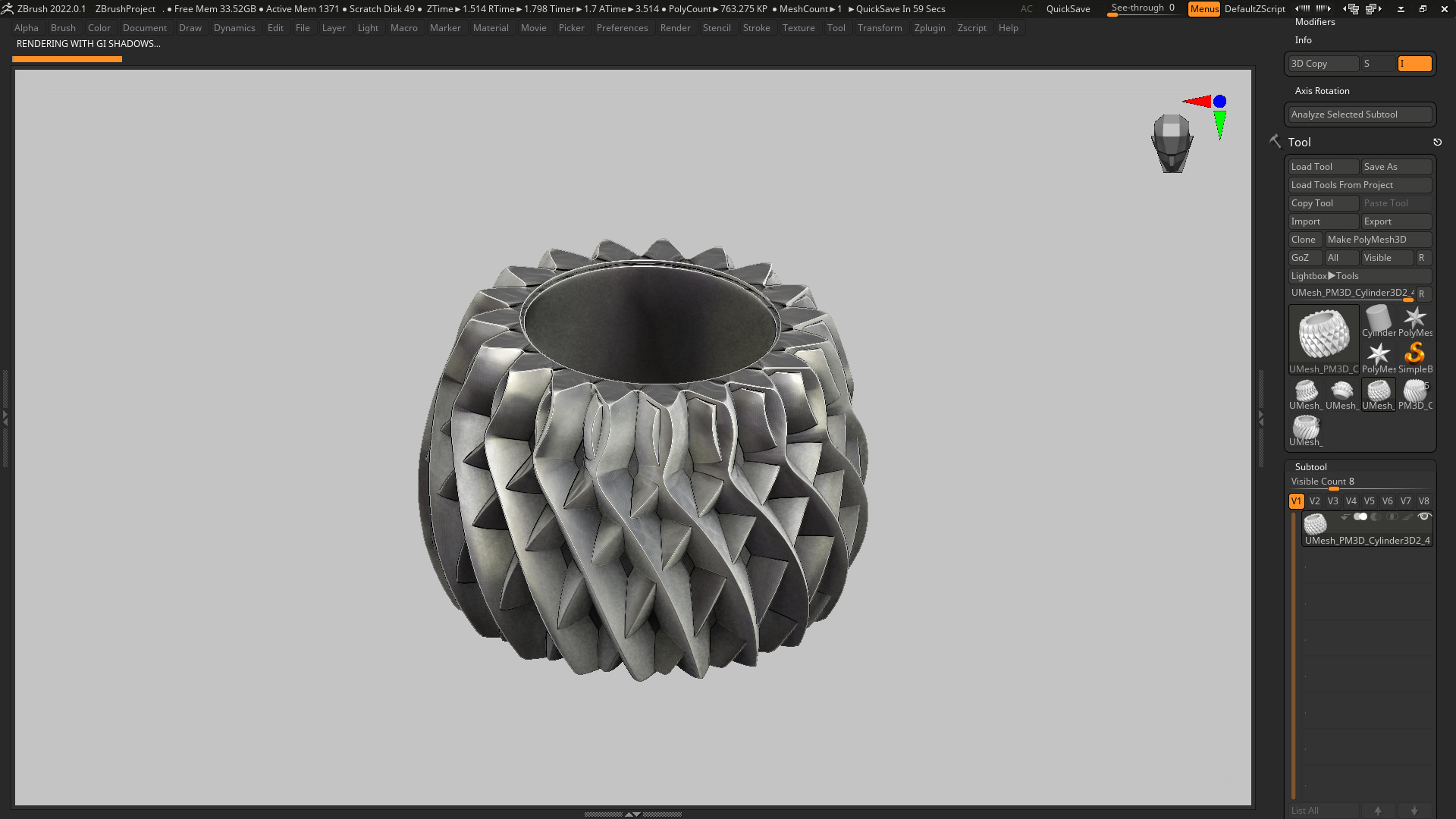Expand the Subtool section header
1456x819 pixels.
pos(1311,467)
